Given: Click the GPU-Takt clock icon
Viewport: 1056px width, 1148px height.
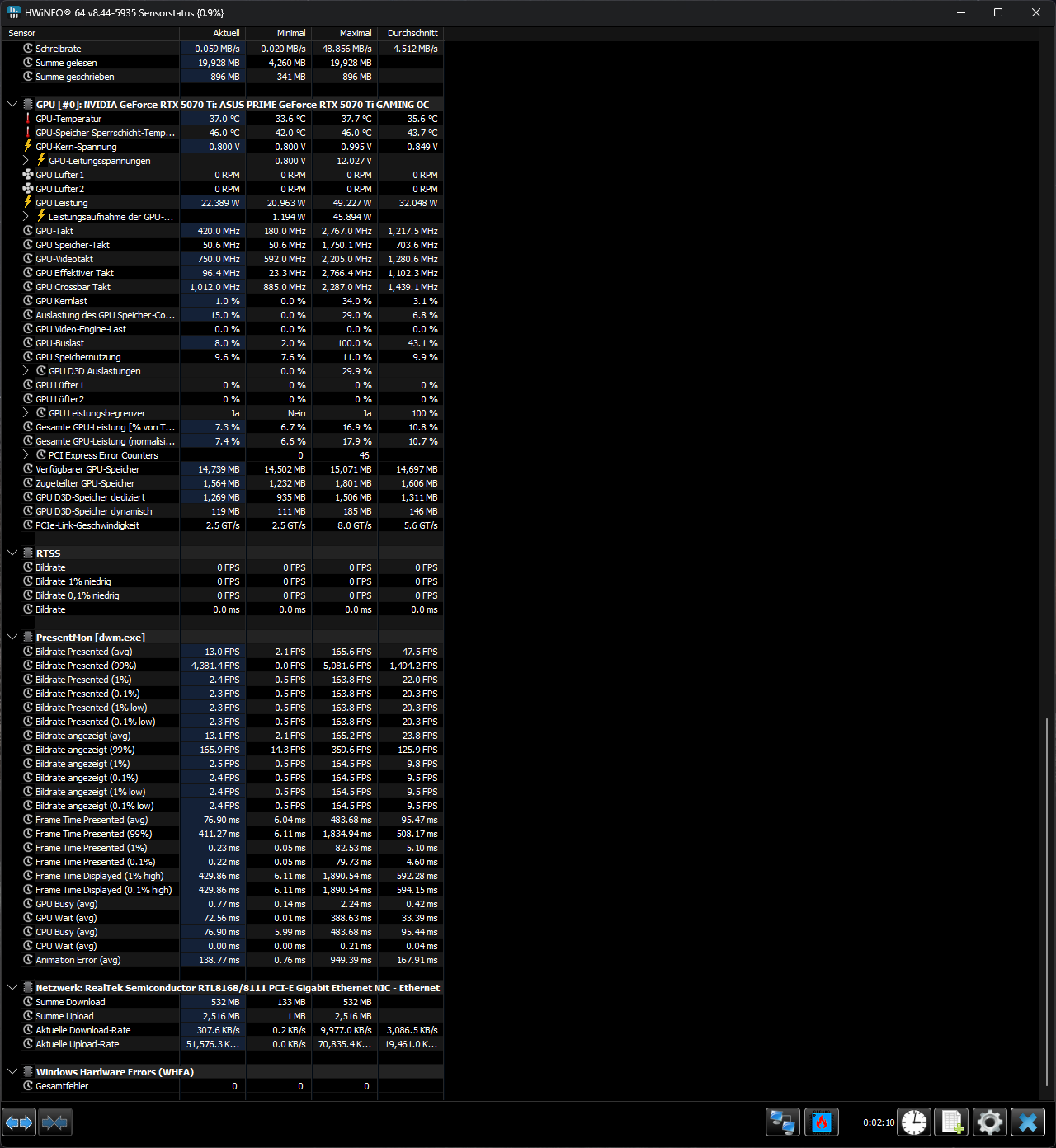Looking at the screenshot, I should pyautogui.click(x=28, y=231).
